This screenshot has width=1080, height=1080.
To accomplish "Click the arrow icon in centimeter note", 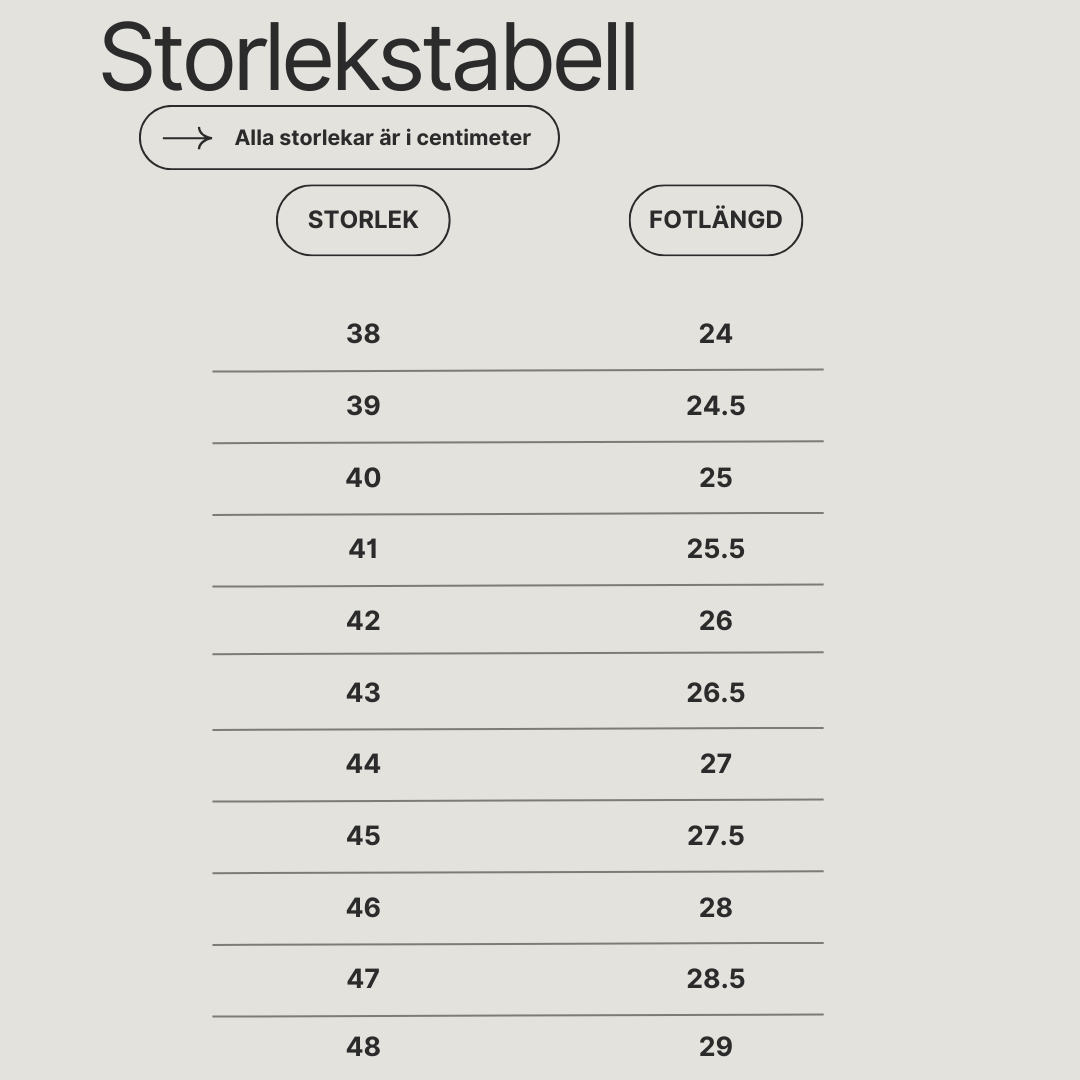I will pos(187,138).
